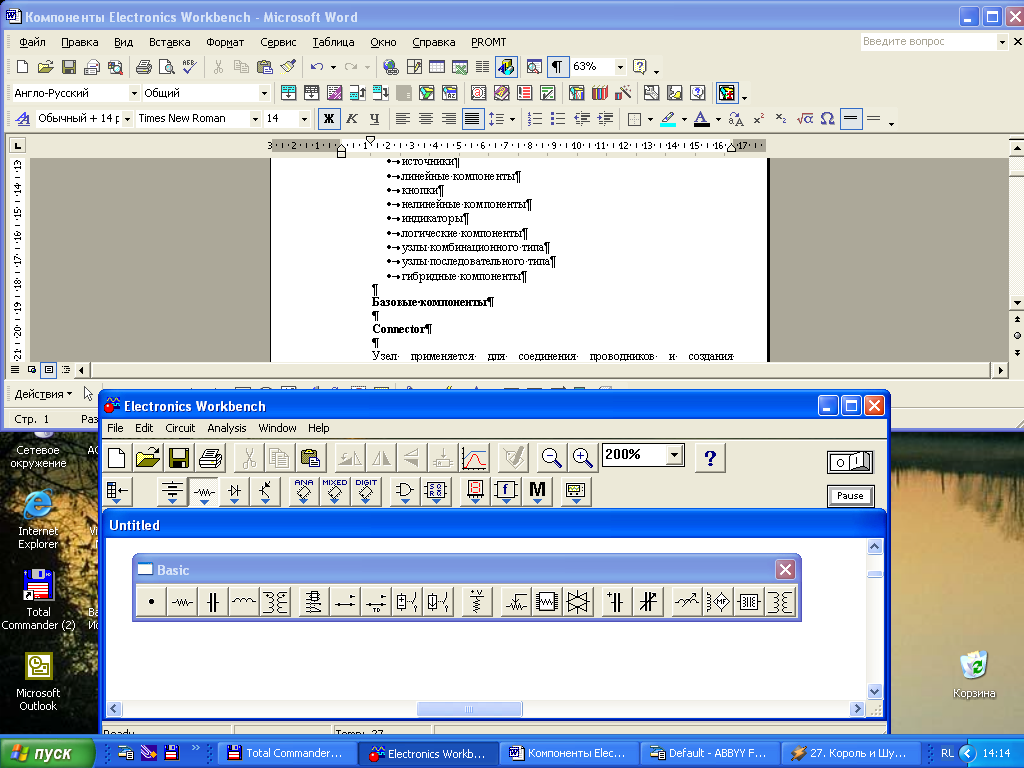Toggle show paragraph marks in Word

point(557,67)
